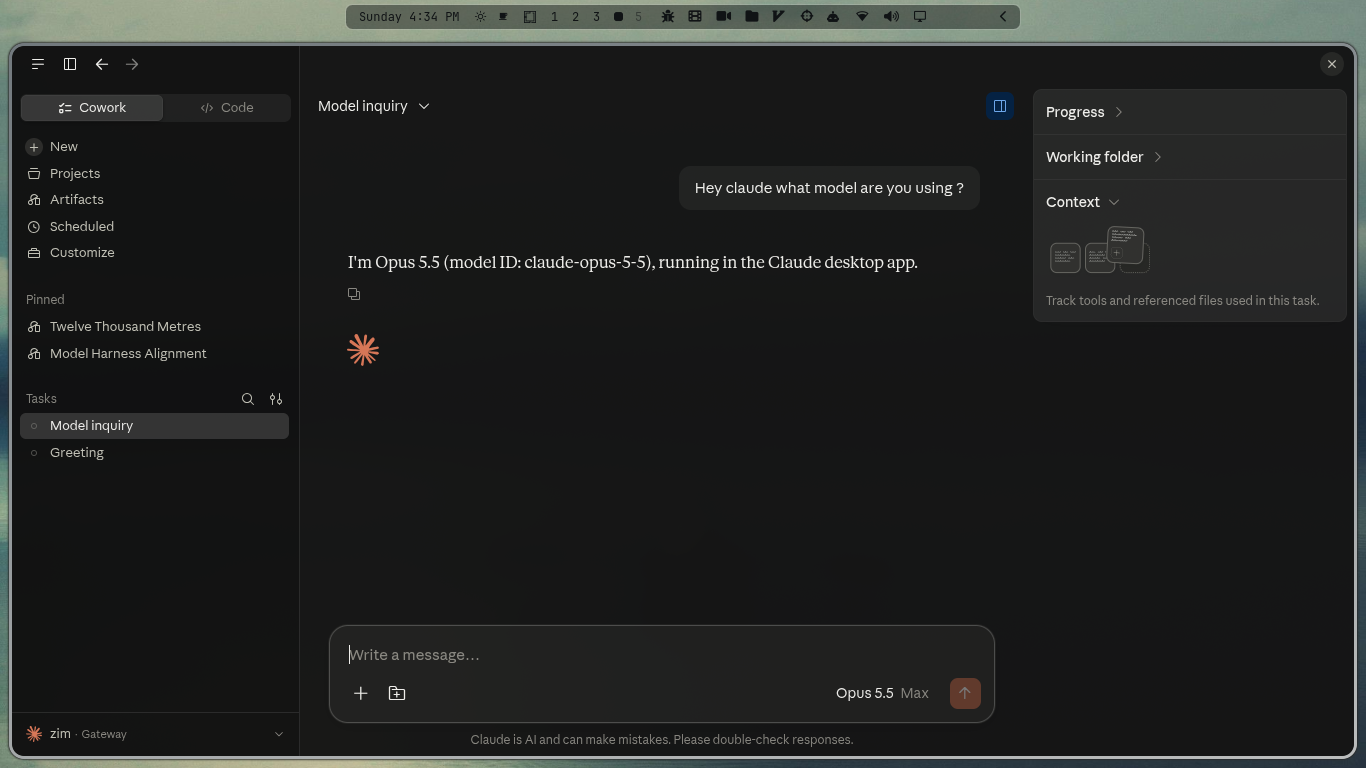The image size is (1366, 768).
Task: Select the Model inquiry task
Action: click(x=154, y=426)
